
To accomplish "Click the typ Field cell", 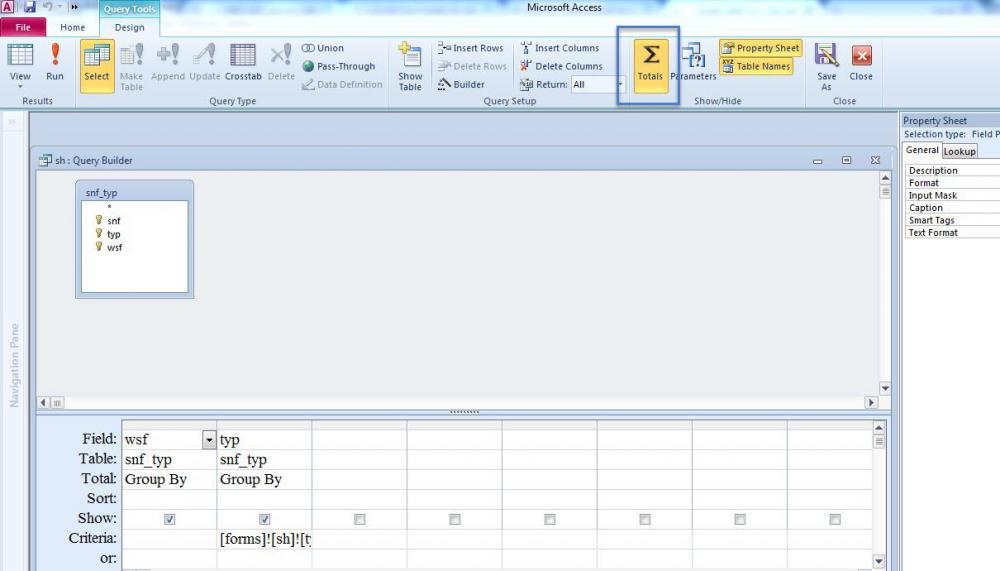I will [264, 440].
